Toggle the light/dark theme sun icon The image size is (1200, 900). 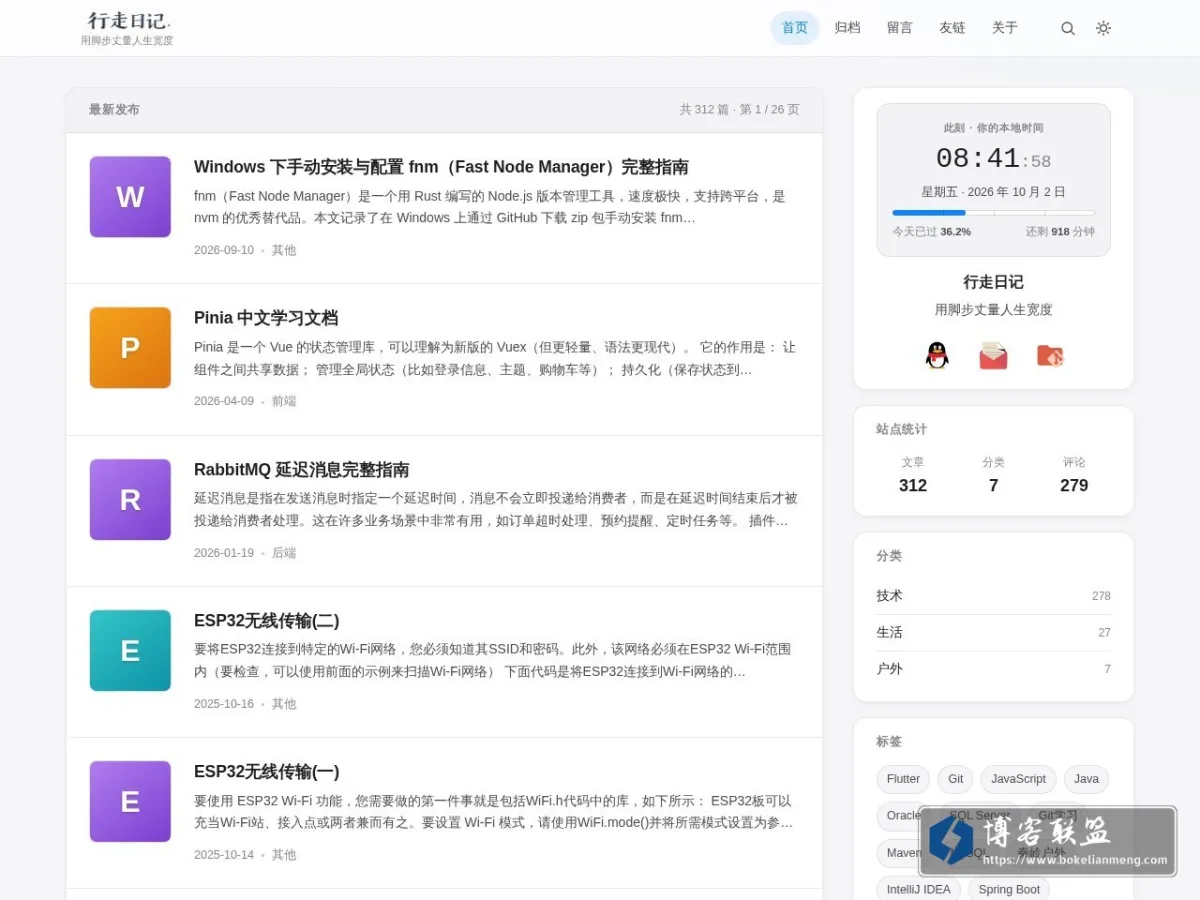click(x=1103, y=28)
